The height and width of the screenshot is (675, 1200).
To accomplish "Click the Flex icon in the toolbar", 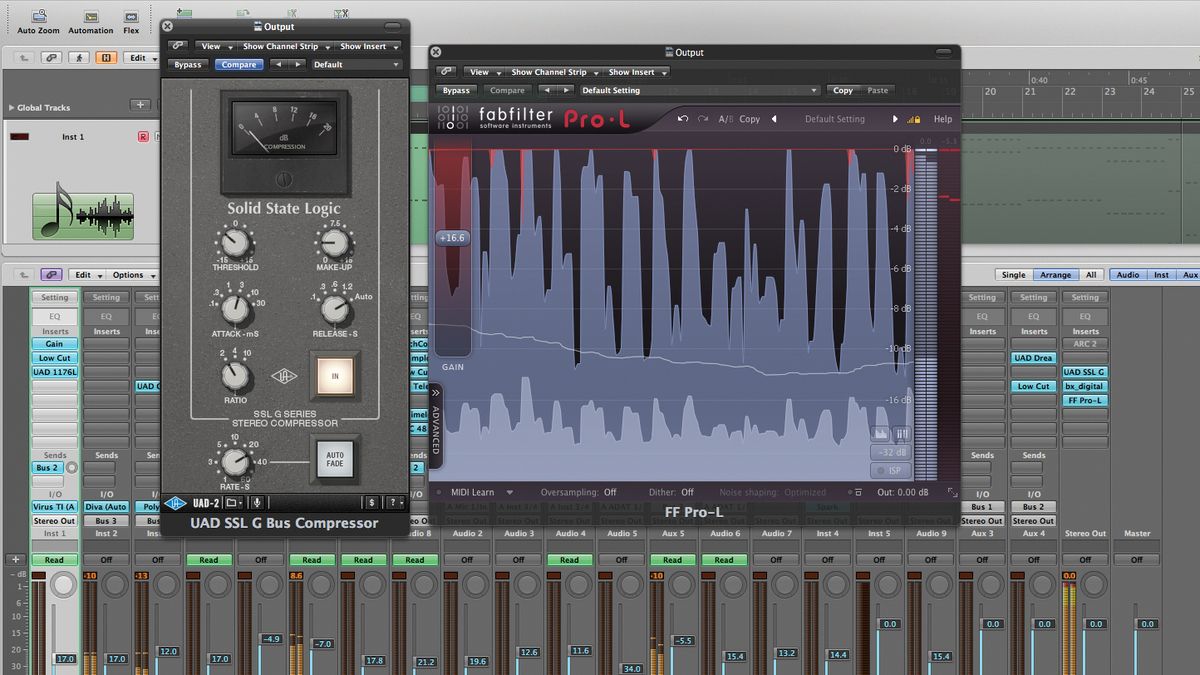I will point(131,17).
